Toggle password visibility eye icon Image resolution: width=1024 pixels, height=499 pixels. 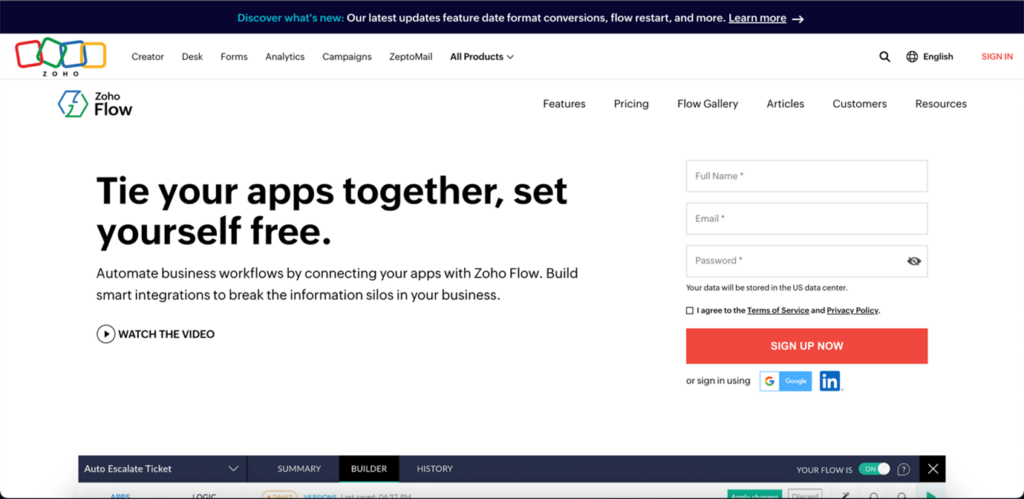914,261
